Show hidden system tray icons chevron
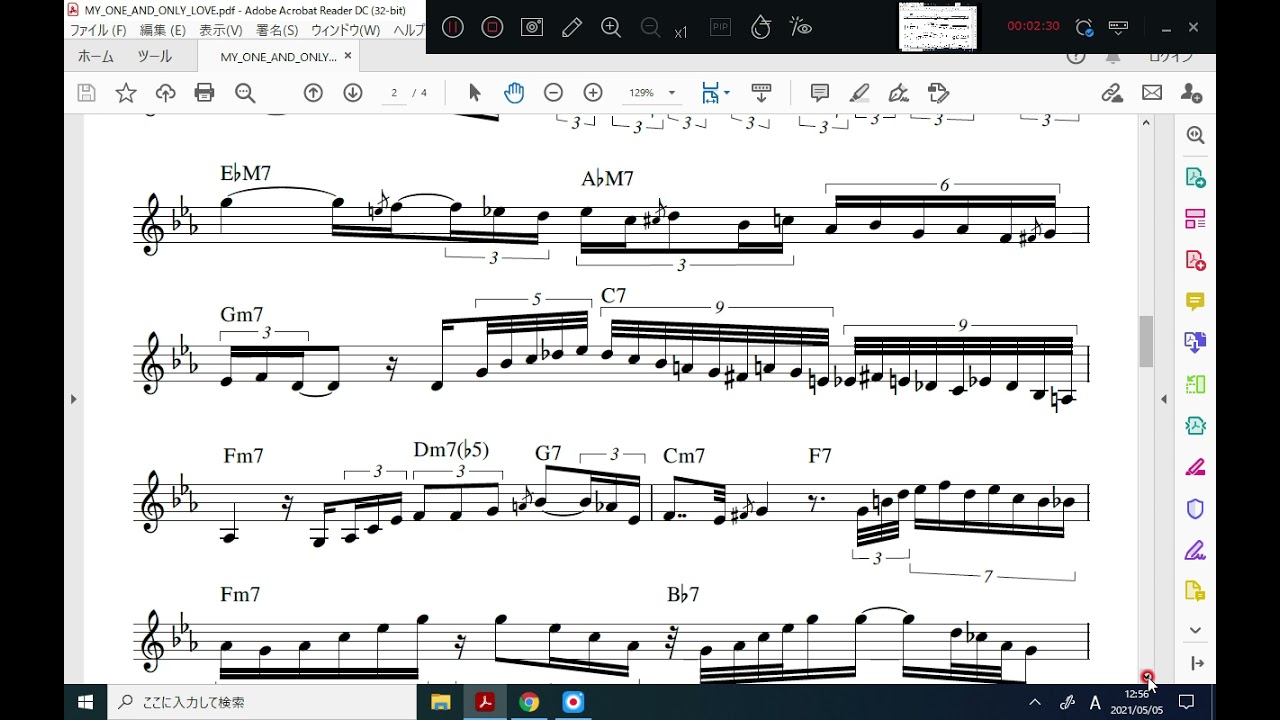Viewport: 1280px width, 720px height. 1035,702
